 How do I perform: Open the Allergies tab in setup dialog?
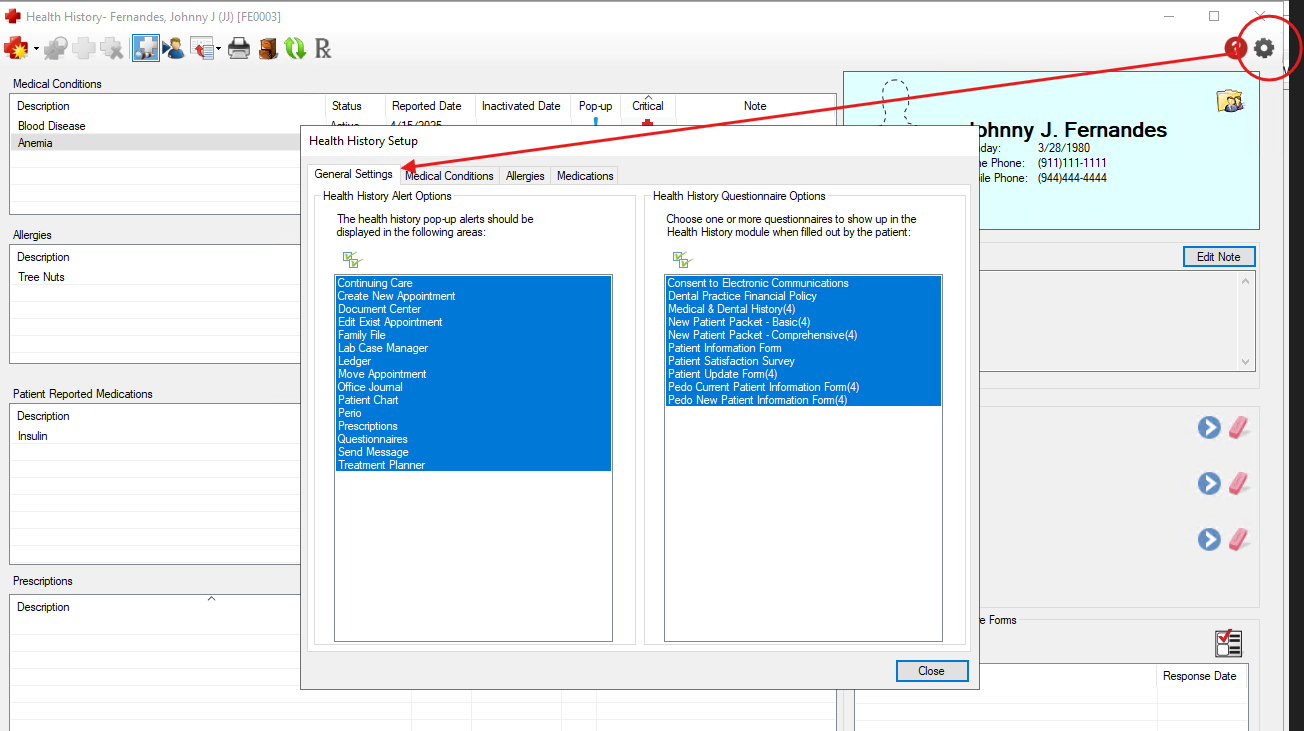[x=525, y=175]
